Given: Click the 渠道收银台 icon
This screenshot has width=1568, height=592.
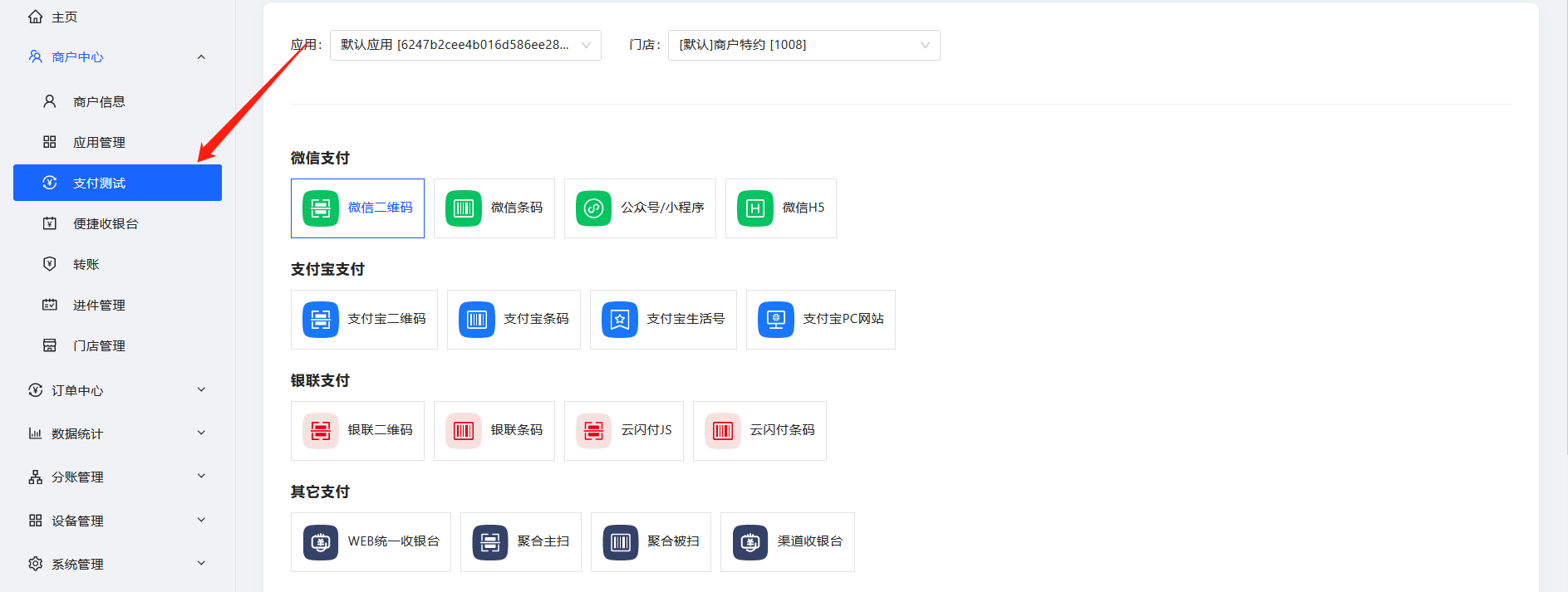Looking at the screenshot, I should click(750, 542).
